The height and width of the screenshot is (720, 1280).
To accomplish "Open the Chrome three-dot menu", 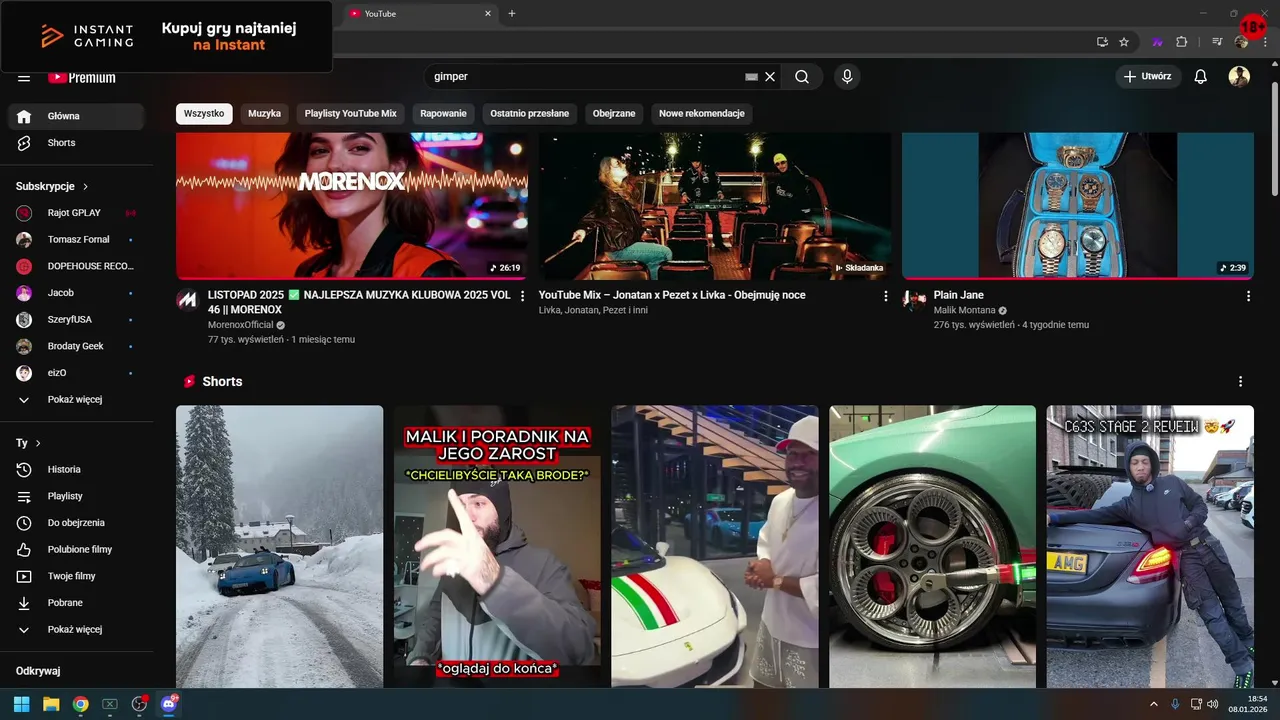I will [1266, 42].
